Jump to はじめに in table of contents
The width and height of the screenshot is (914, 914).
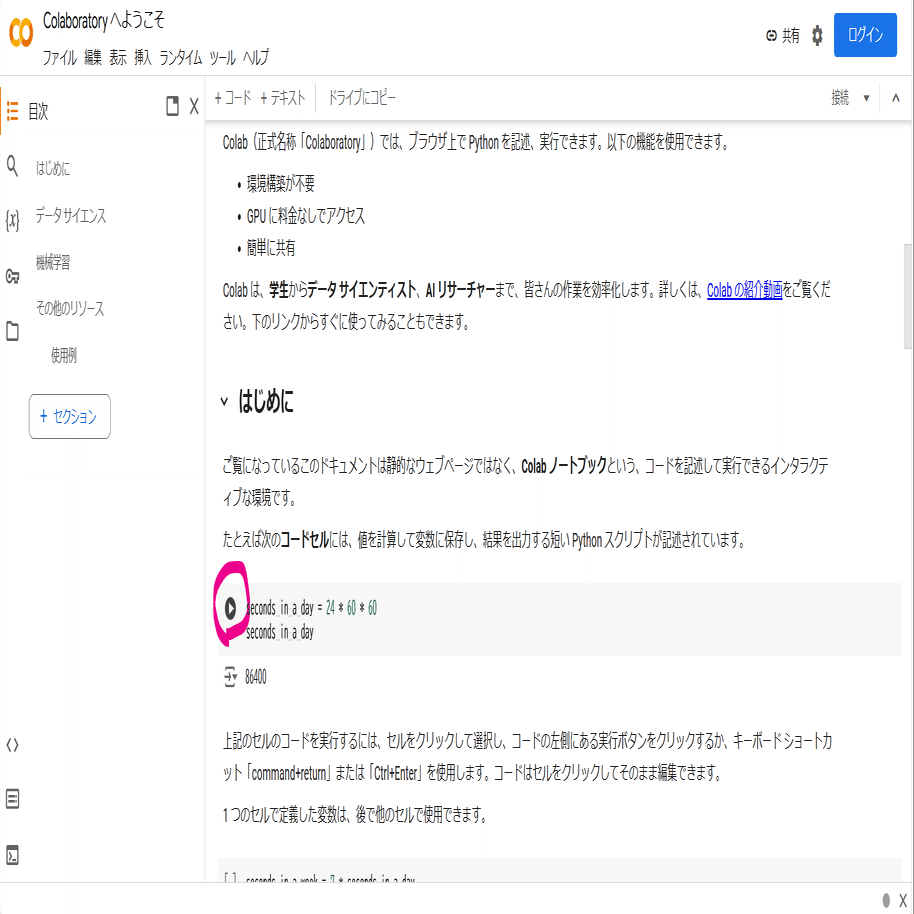coord(52,169)
